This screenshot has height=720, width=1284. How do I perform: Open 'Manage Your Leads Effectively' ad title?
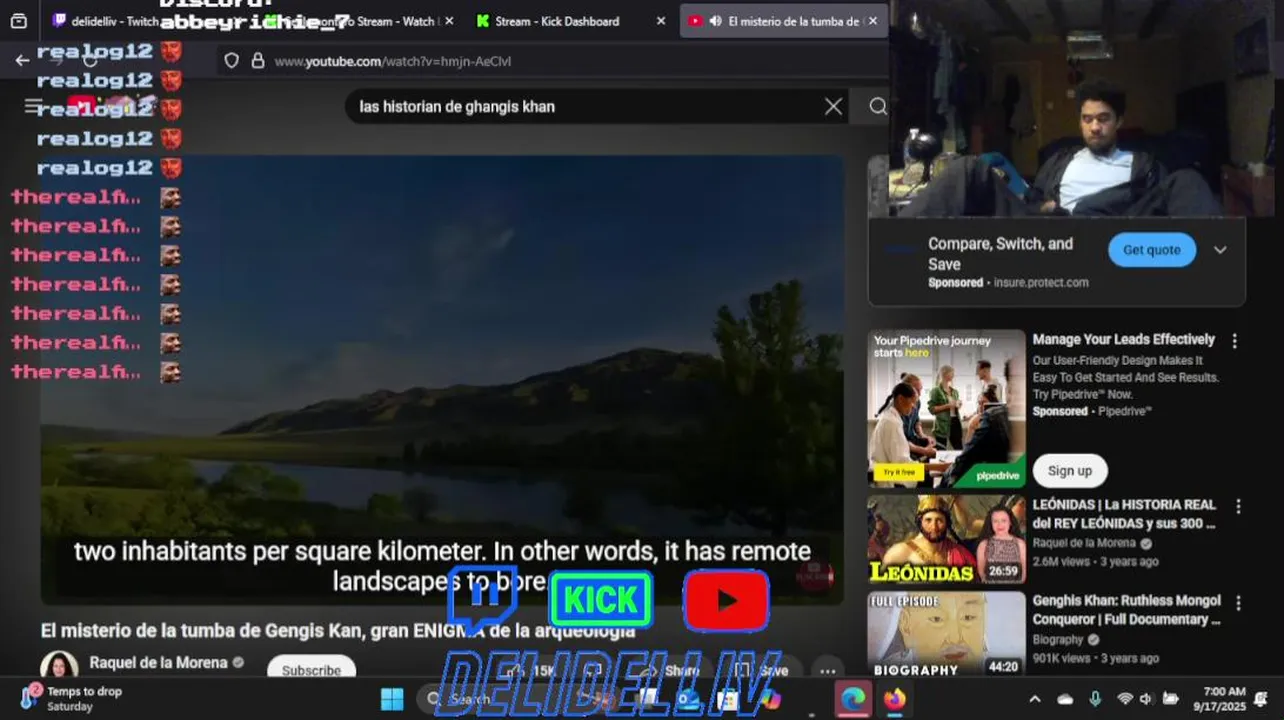pos(1123,340)
